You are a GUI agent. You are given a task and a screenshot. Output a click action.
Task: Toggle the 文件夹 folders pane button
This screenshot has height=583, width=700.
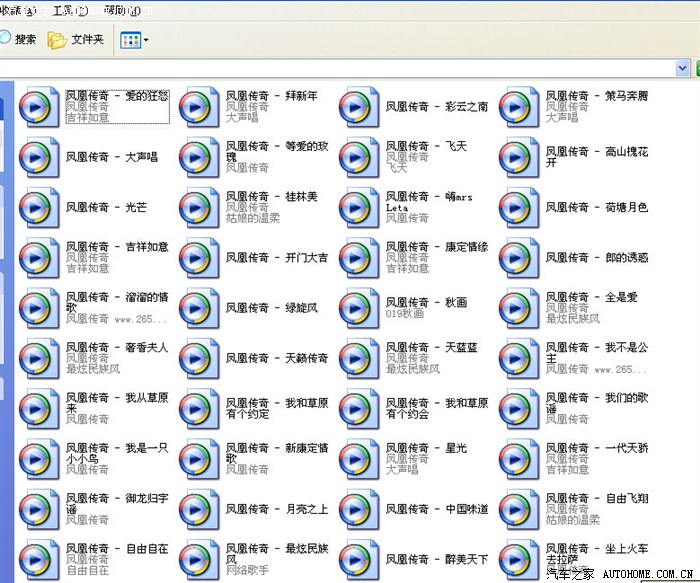76,40
